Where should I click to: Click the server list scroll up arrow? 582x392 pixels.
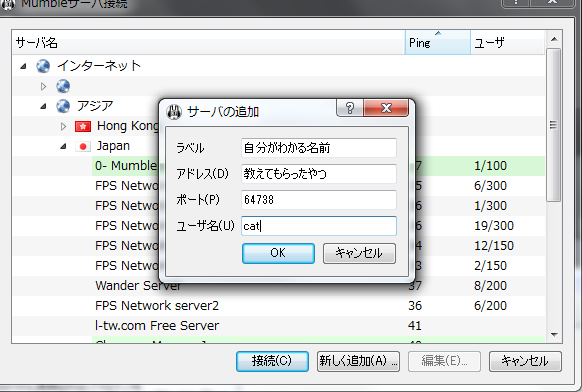coord(554,39)
